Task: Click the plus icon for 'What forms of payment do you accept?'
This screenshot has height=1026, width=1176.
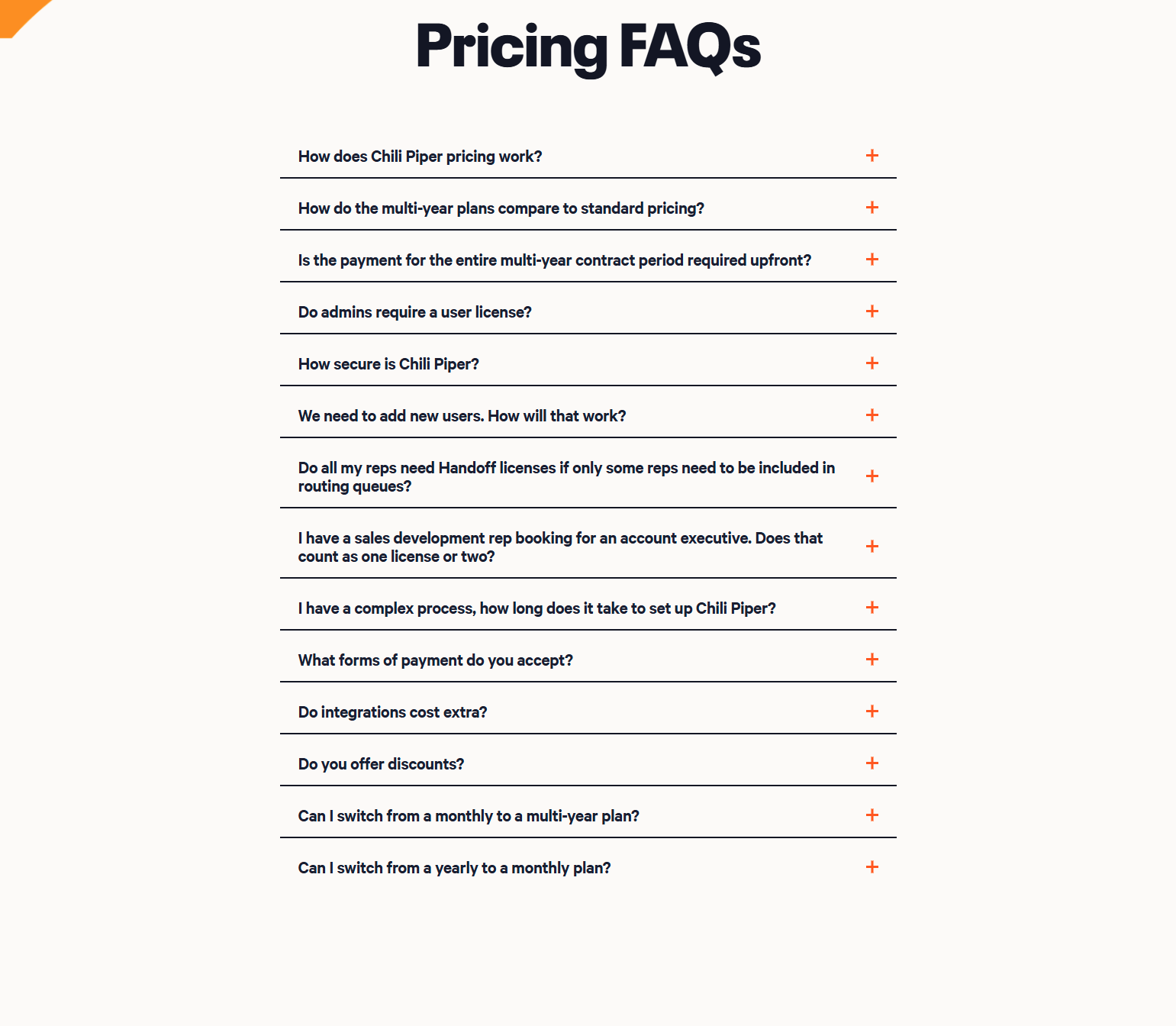Action: [872, 659]
